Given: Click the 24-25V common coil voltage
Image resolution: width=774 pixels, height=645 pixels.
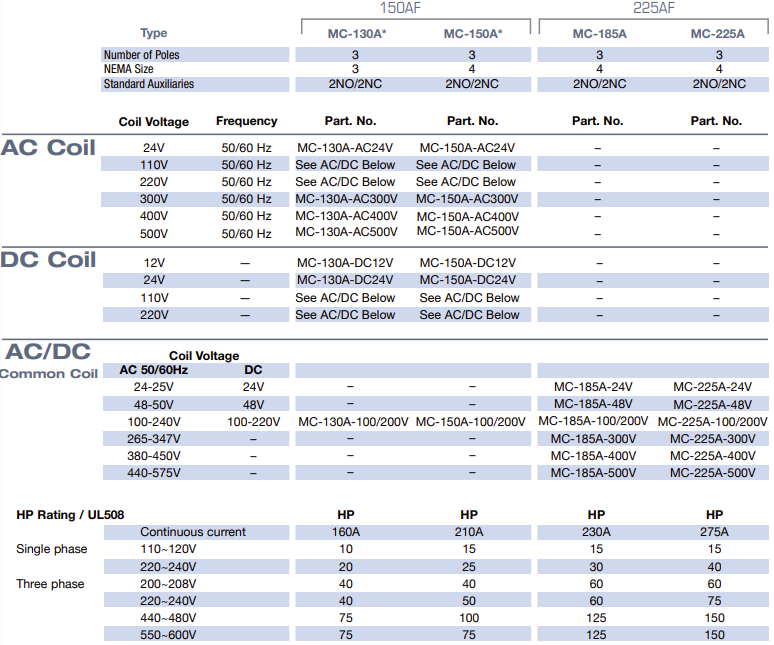Looking at the screenshot, I should tap(154, 387).
